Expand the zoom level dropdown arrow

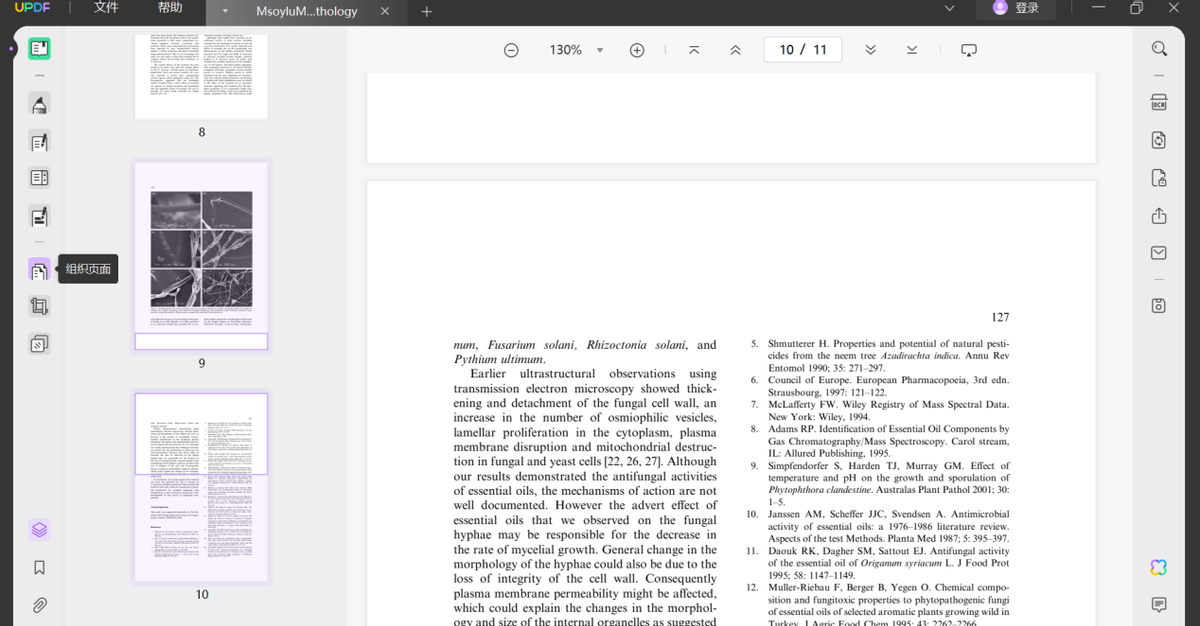click(x=600, y=50)
